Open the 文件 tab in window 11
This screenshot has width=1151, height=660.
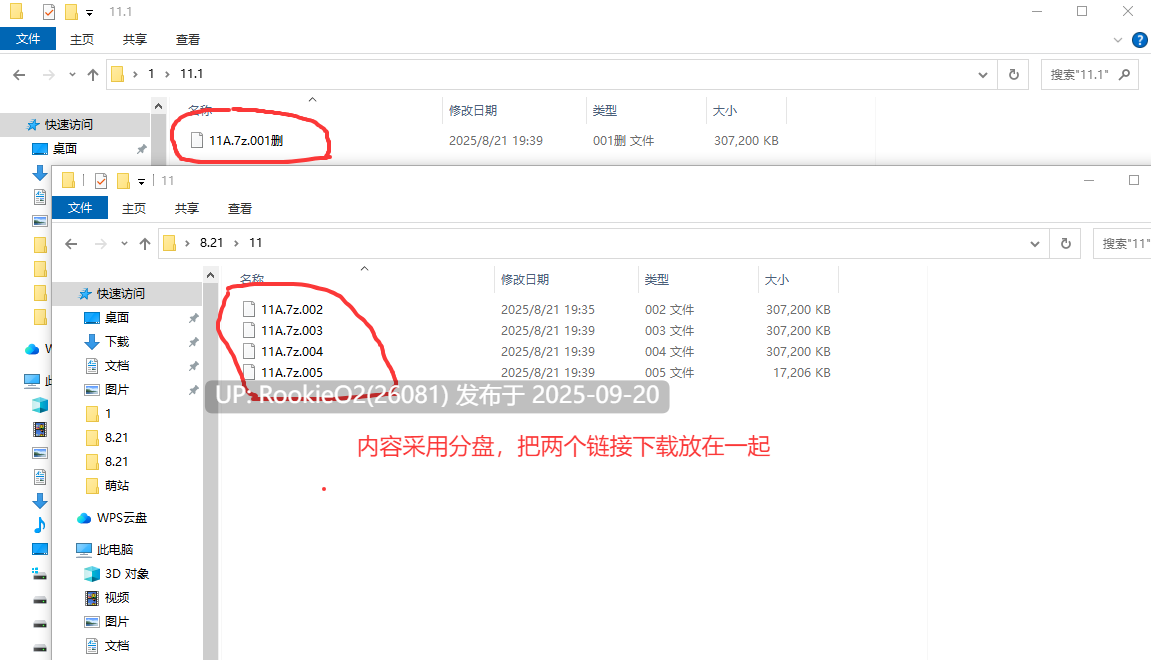(x=80, y=208)
